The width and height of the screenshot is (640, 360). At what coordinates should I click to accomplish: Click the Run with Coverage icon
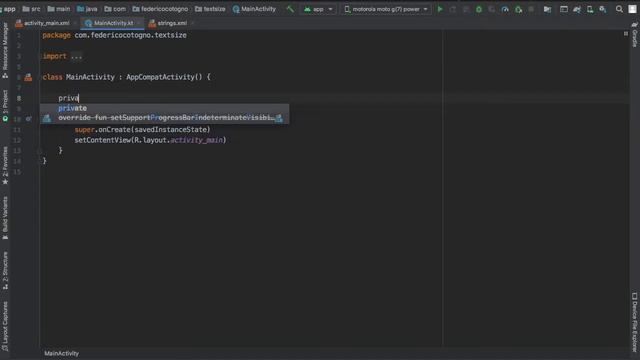[492, 9]
